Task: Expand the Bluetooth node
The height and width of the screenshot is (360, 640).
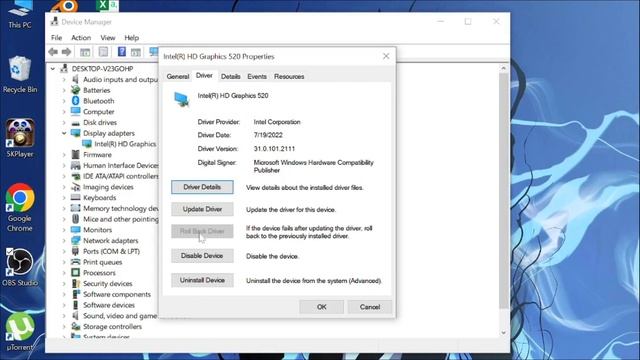Action: point(64,101)
